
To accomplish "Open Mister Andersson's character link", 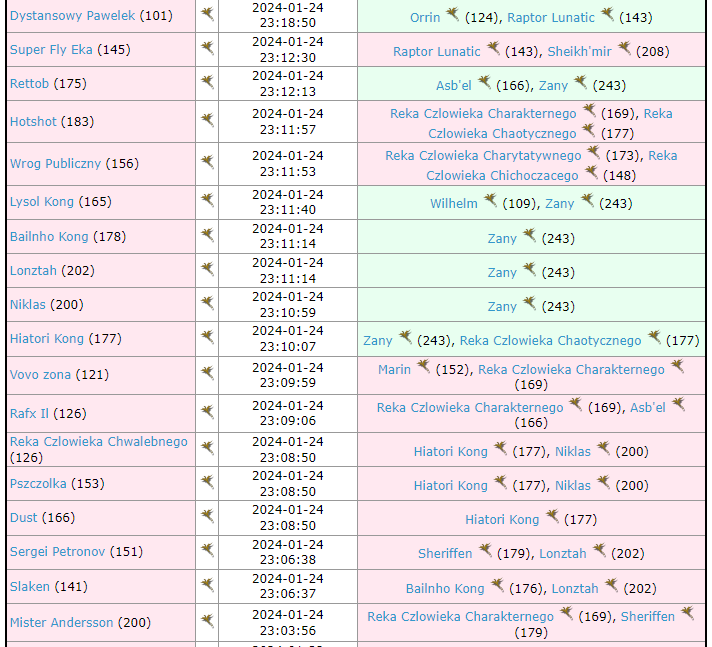I will pyautogui.click(x=62, y=622).
